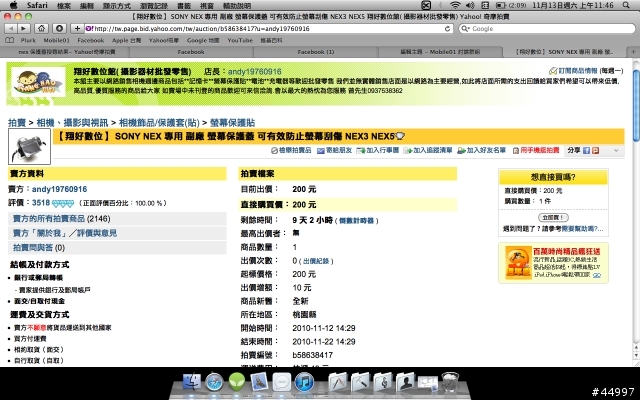640x400 pixels.
Task: Switch to the first Facebook tab
Action: coord(191,52)
